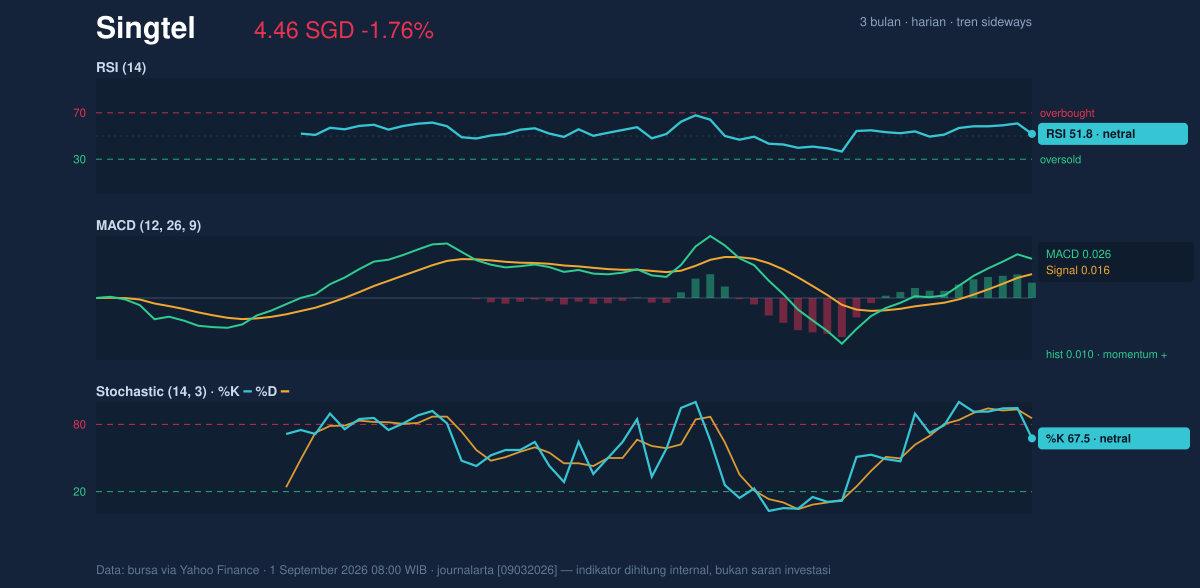Click the MACD (12, 26, 9) heading

point(148,226)
